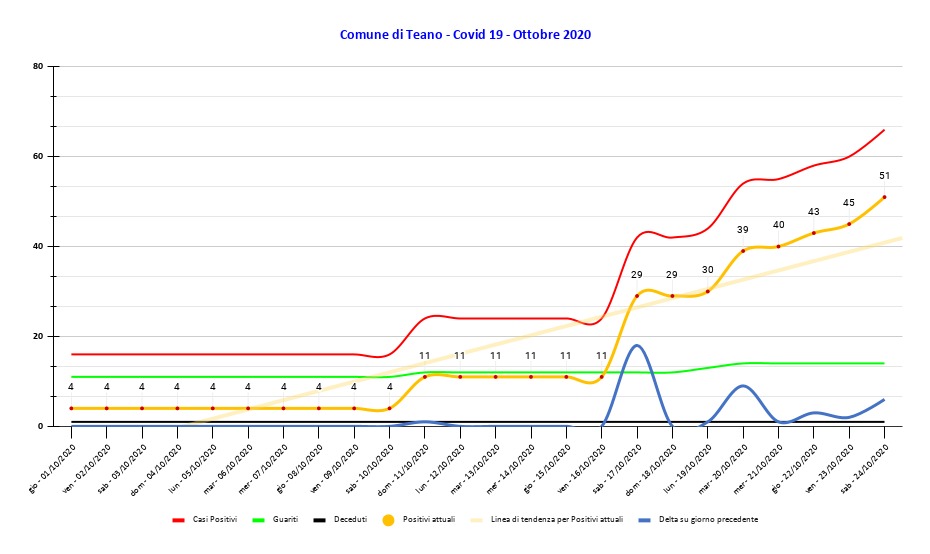
Task: Click the data label 51
Action: (x=884, y=176)
